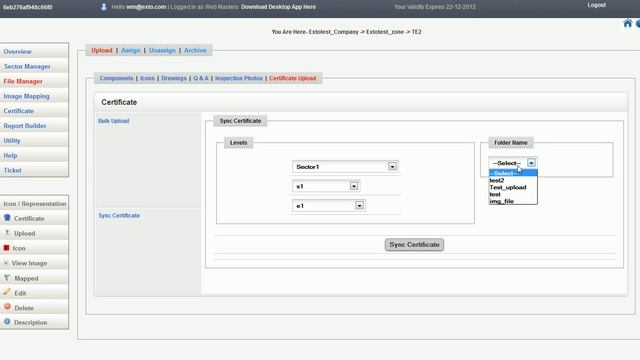Open the Icons sub-tab

point(147,78)
